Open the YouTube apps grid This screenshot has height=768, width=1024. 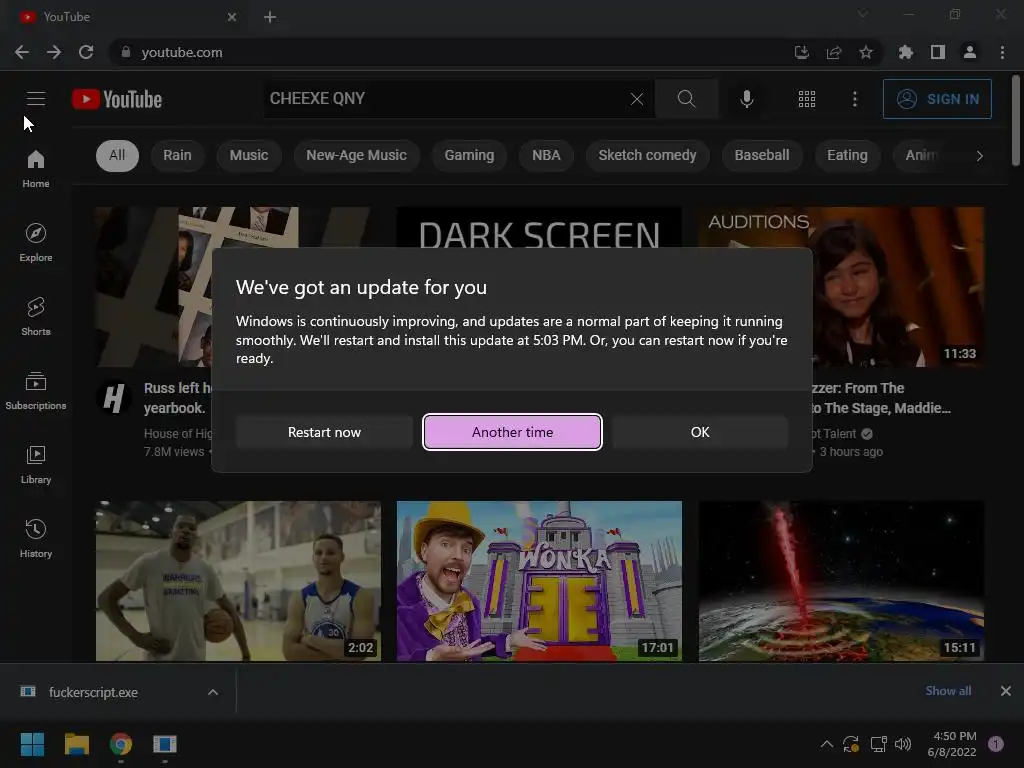[807, 99]
